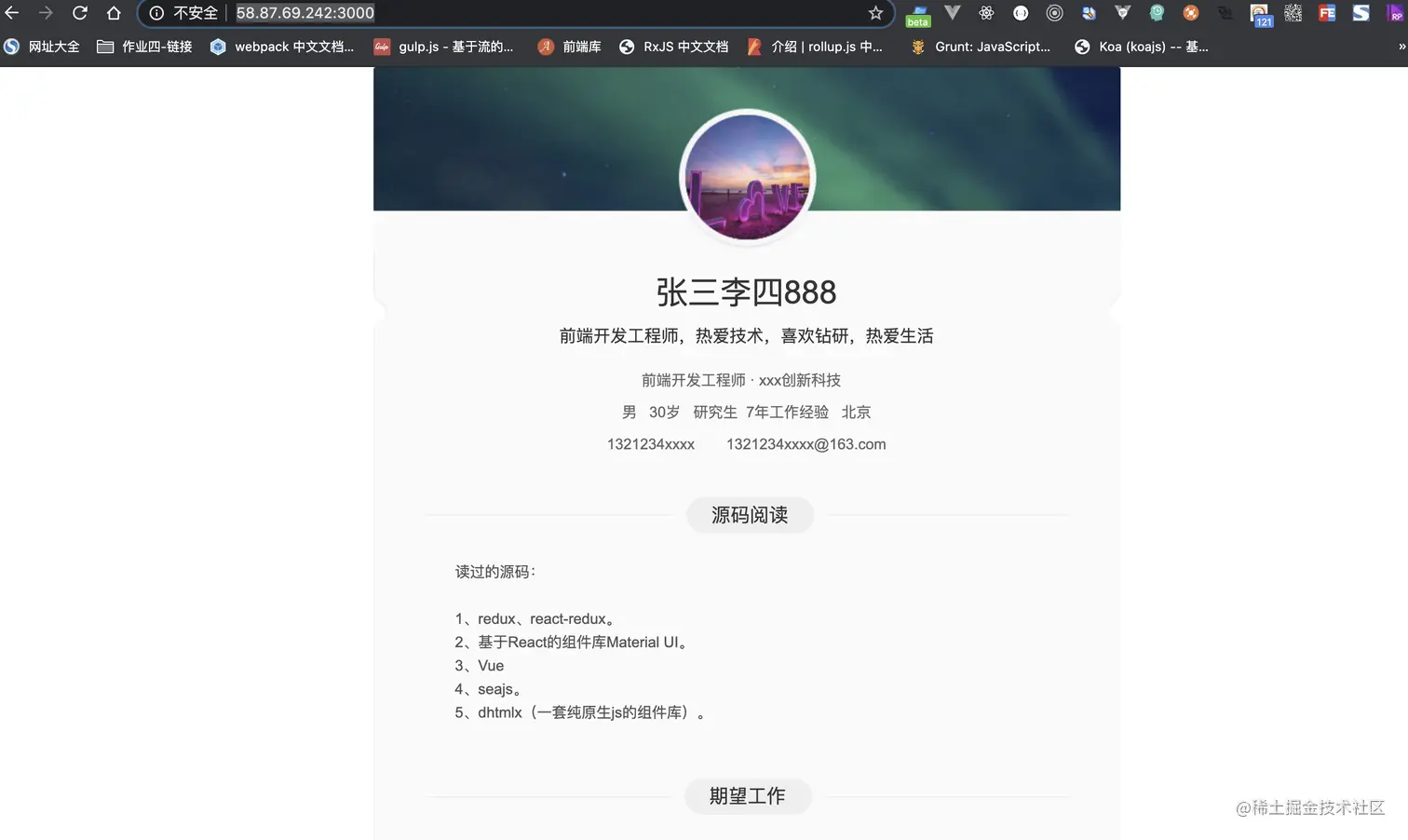Viewport: 1408px width, 840px height.
Task: Go back to the previous page
Action: [12, 13]
